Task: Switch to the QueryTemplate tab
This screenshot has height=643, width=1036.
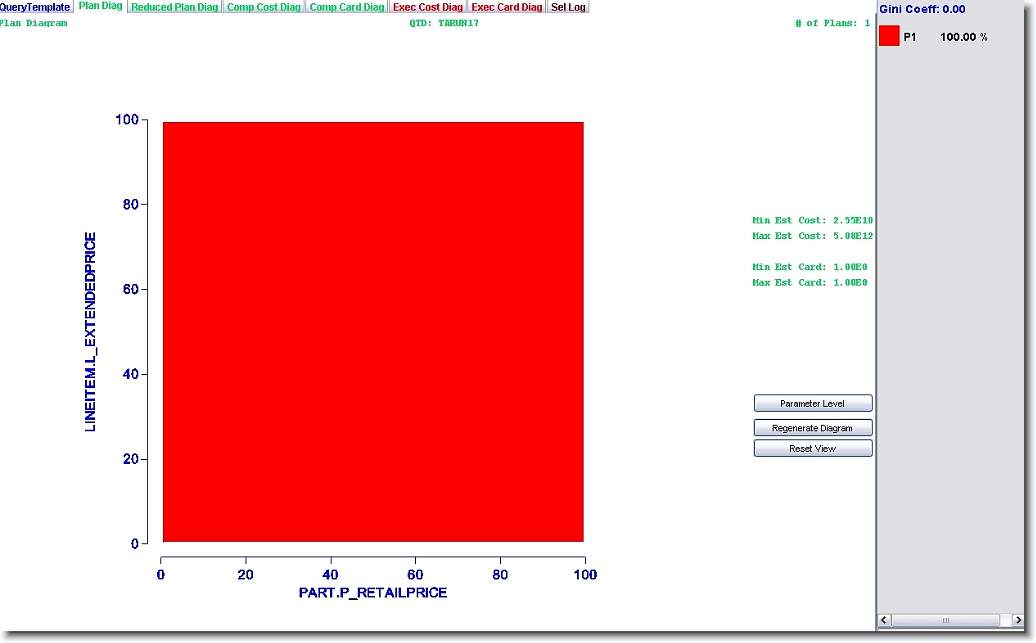Action: click(35, 7)
